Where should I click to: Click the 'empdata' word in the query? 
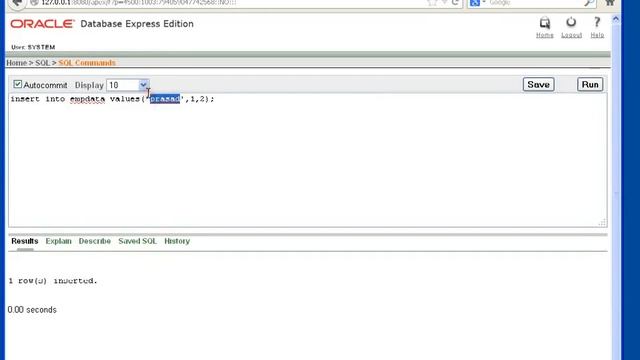87,99
